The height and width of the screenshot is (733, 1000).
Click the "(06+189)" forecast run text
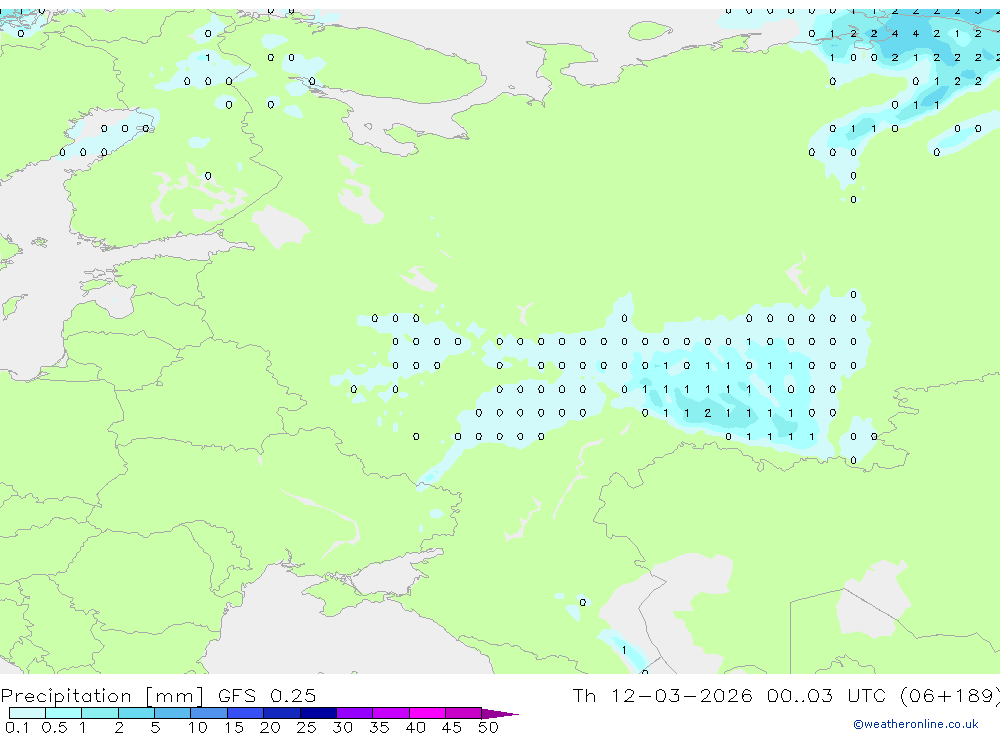(x=950, y=695)
